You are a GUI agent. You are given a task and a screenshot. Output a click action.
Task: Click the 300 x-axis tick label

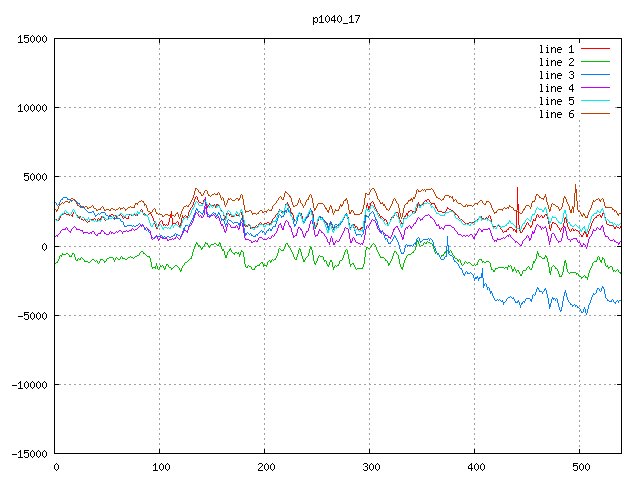coord(370,467)
